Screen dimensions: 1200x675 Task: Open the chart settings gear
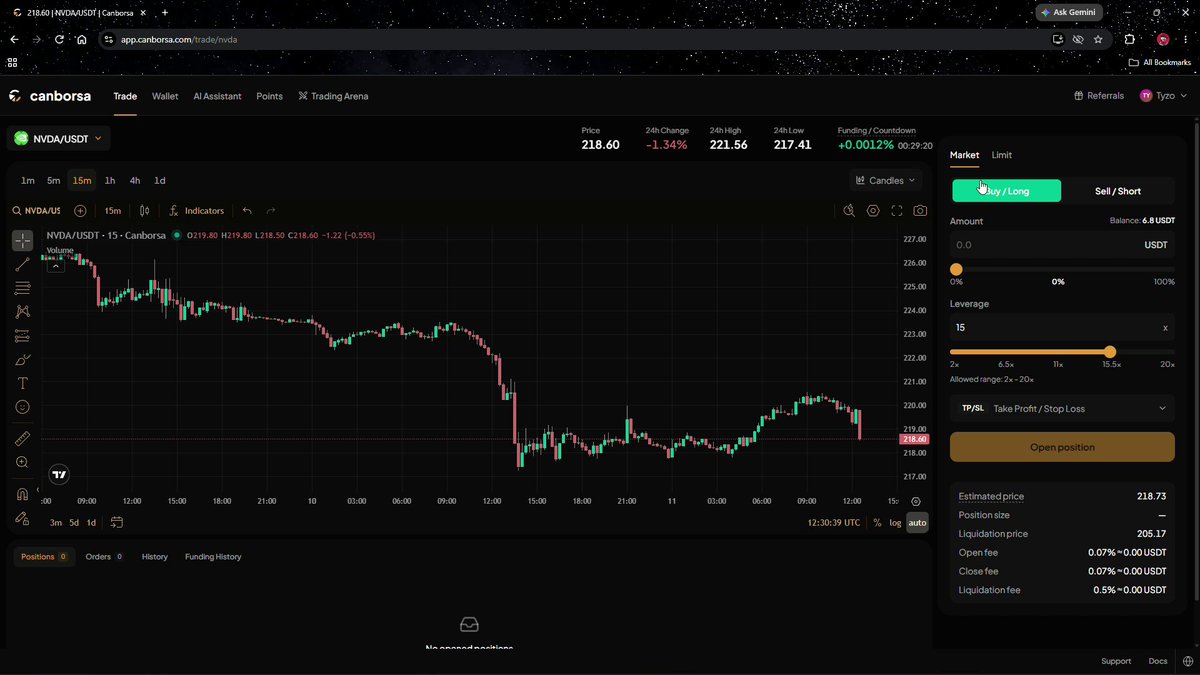click(873, 211)
